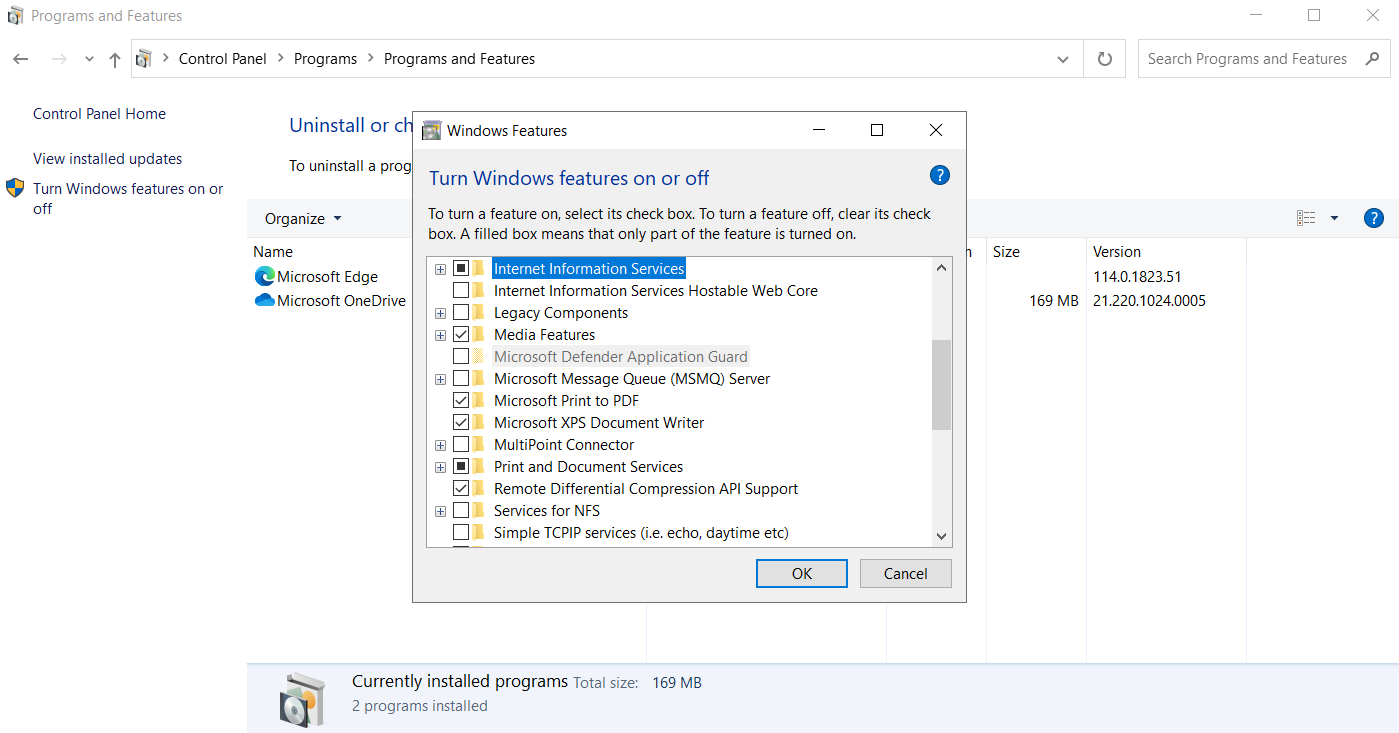Click the Programs and Features title bar icon

(x=15, y=16)
